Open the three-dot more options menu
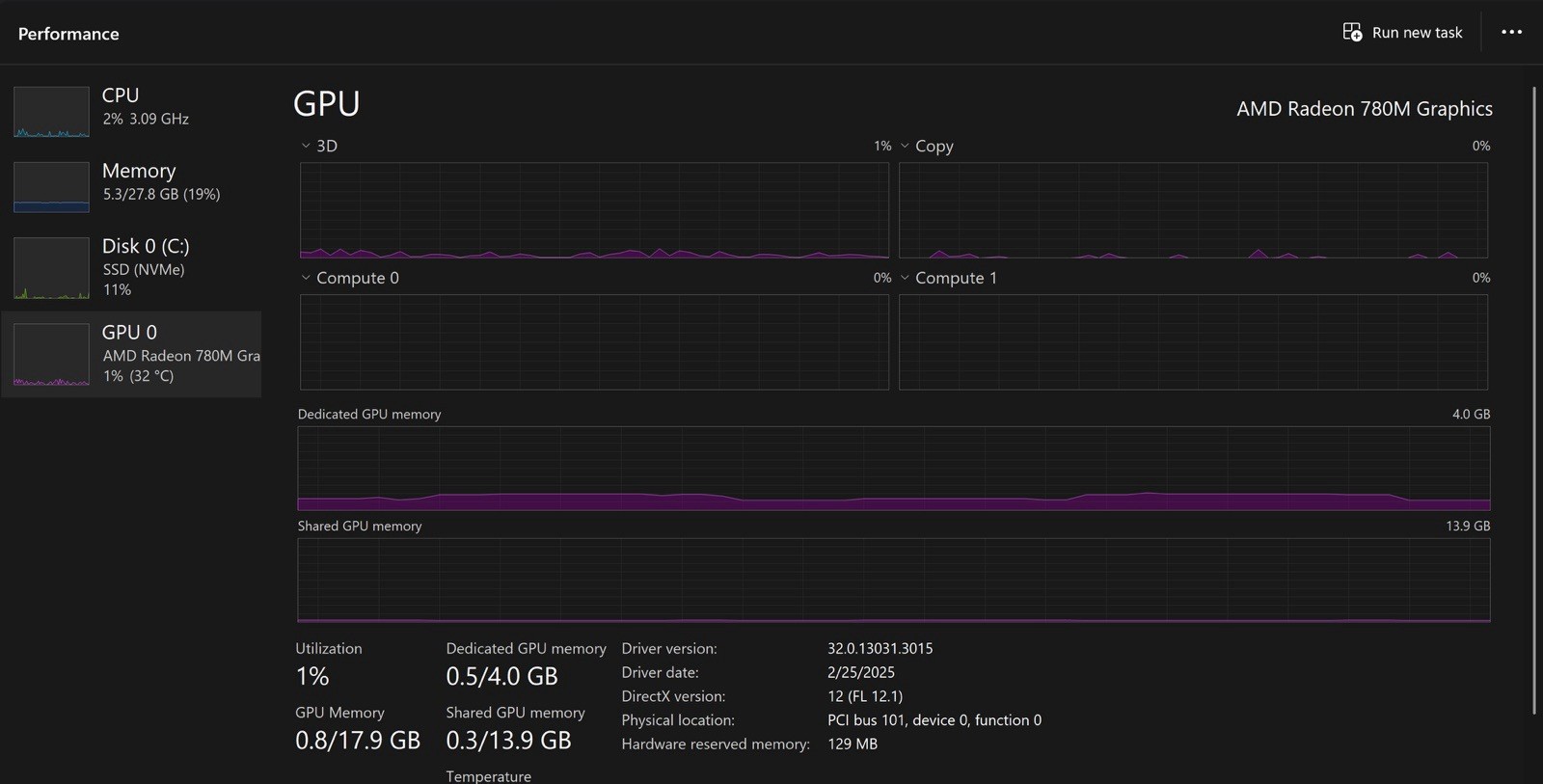Viewport: 1543px width, 784px height. [x=1511, y=32]
